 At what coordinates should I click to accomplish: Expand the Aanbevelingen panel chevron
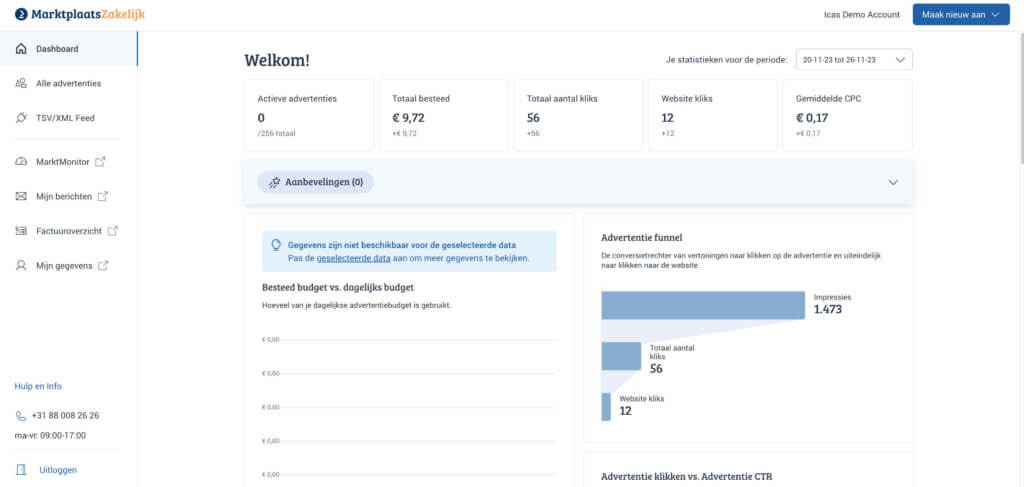coord(893,183)
